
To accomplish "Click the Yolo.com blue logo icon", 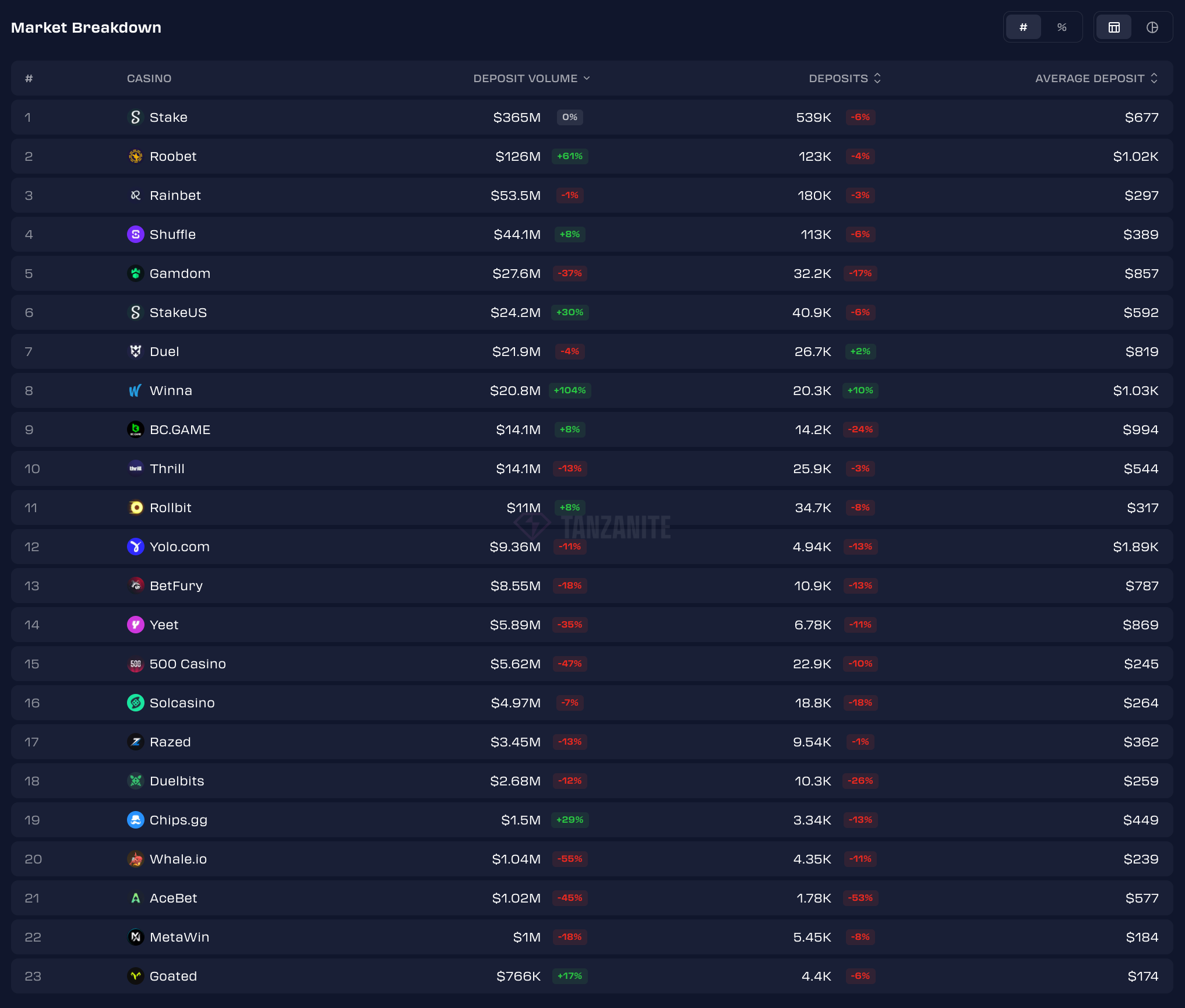I will pyautogui.click(x=135, y=547).
